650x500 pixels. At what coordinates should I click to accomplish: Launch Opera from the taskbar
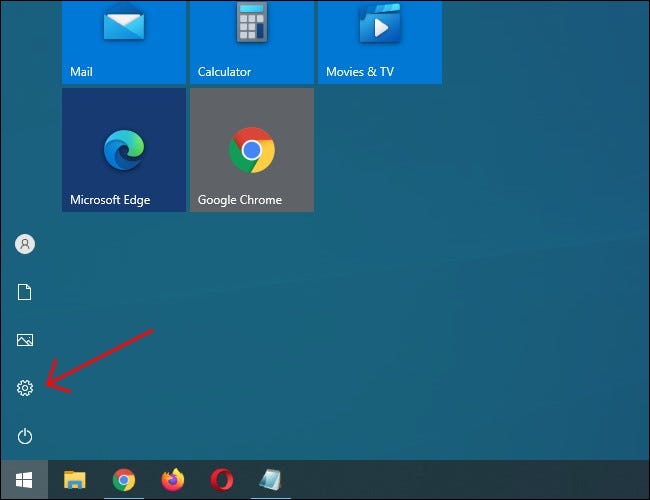click(222, 480)
